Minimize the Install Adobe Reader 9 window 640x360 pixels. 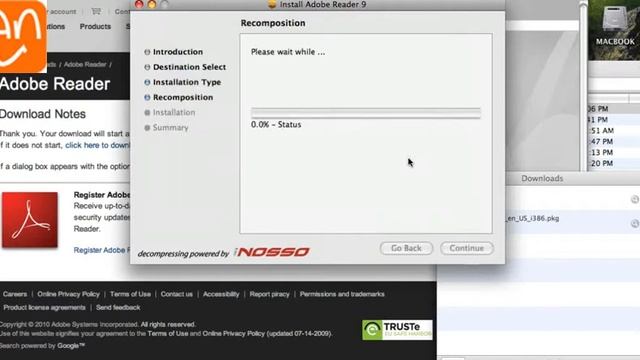point(152,4)
